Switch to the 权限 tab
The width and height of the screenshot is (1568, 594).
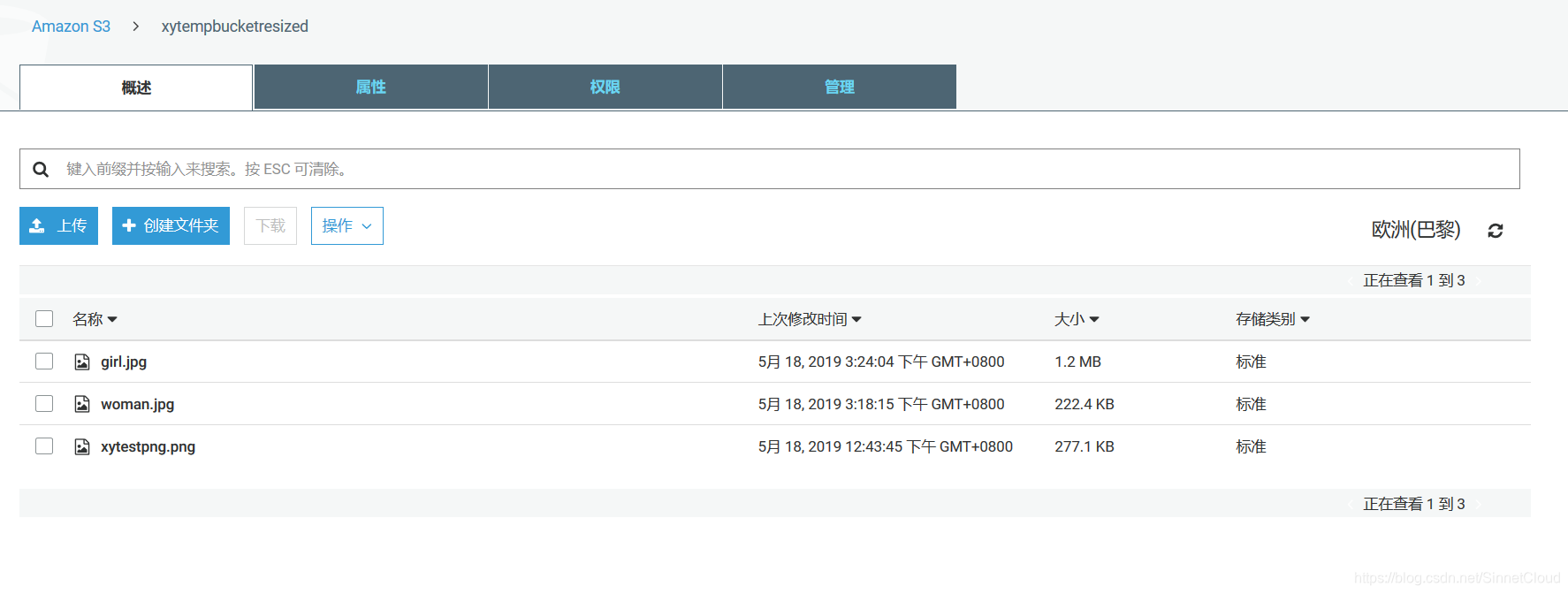tap(605, 87)
